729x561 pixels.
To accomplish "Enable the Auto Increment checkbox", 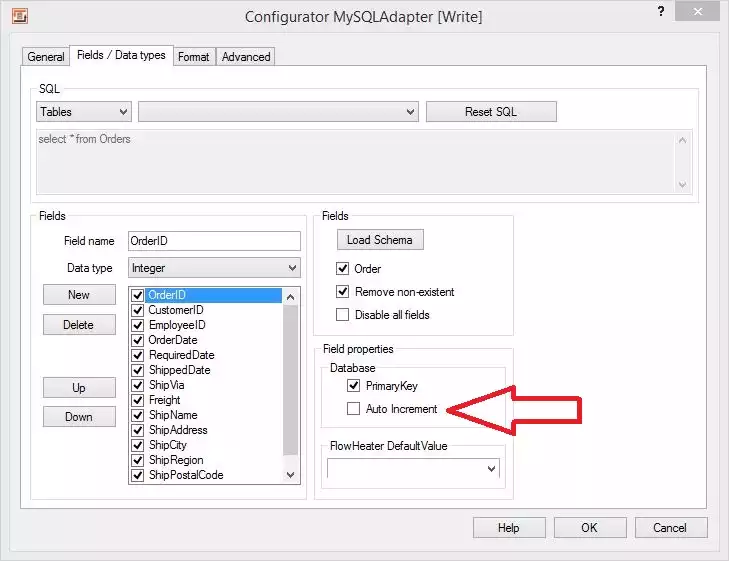I will (353, 409).
